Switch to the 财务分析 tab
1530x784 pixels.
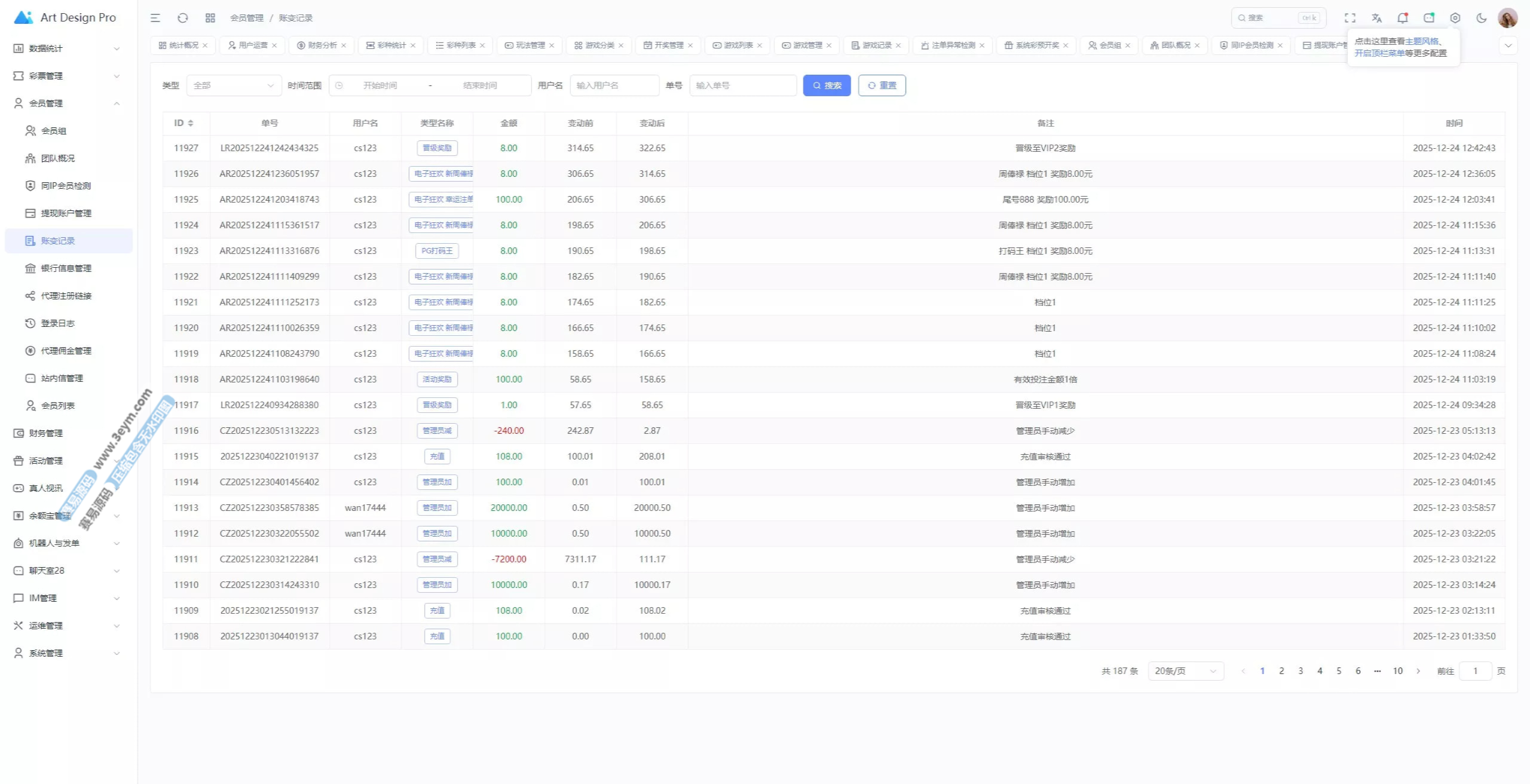click(322, 45)
